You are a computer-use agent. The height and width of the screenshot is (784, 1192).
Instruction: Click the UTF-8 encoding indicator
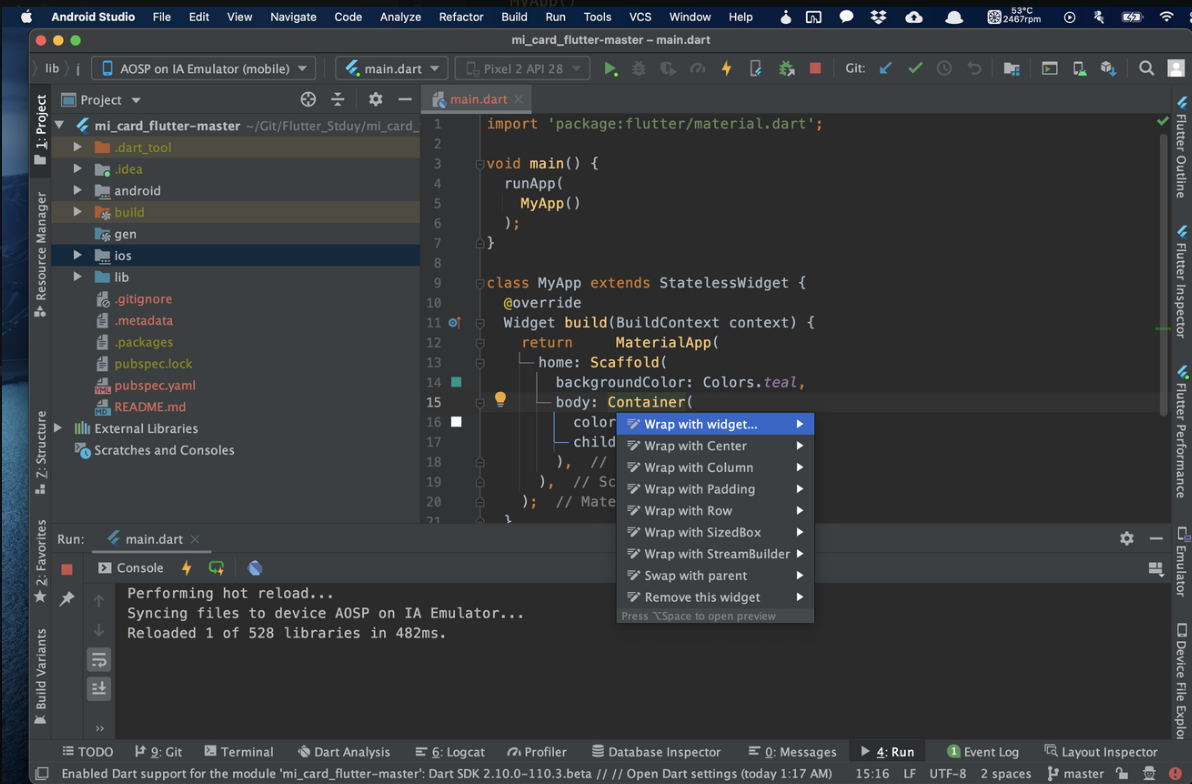947,773
